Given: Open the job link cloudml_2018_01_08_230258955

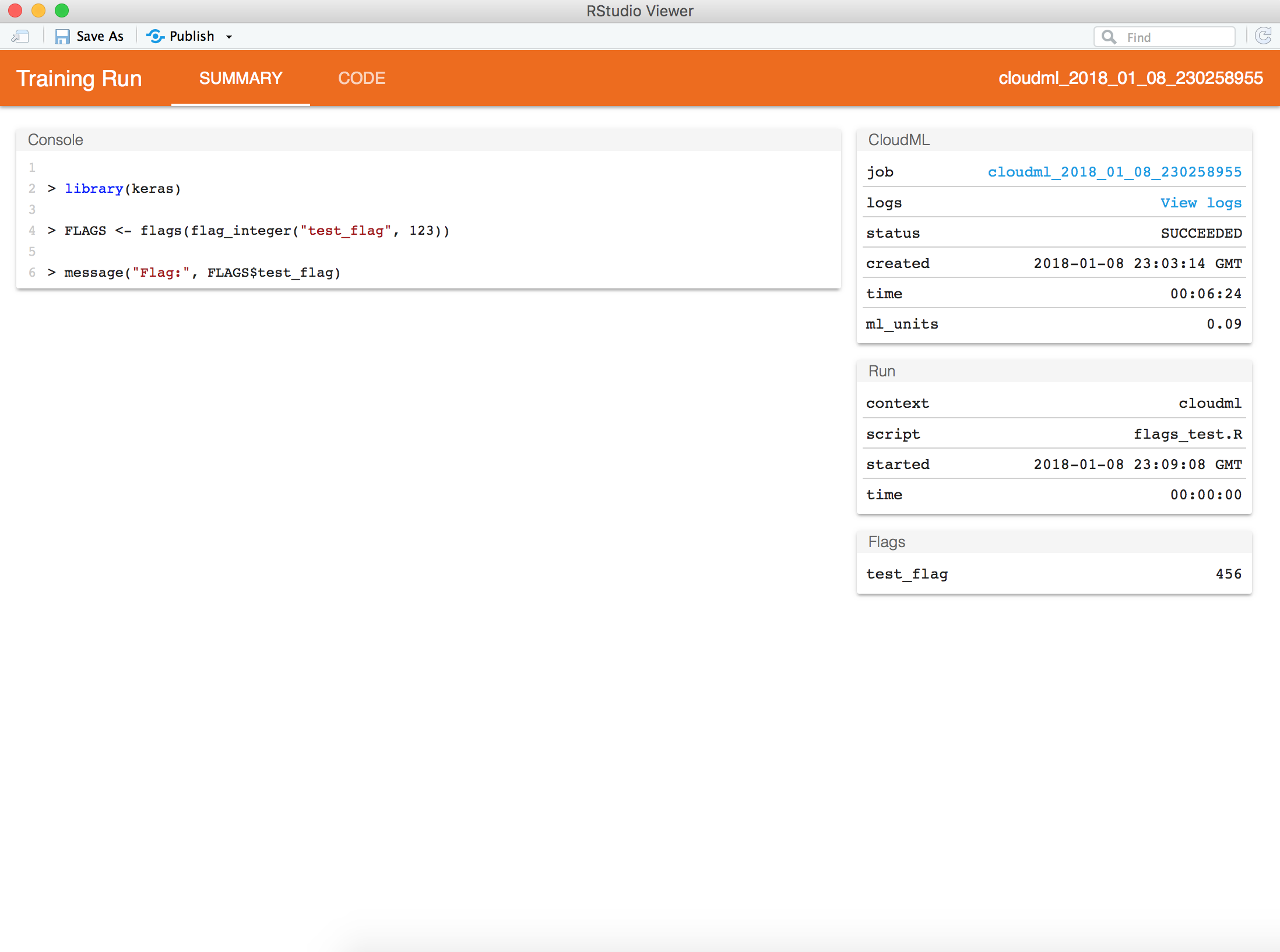Looking at the screenshot, I should [x=1114, y=171].
